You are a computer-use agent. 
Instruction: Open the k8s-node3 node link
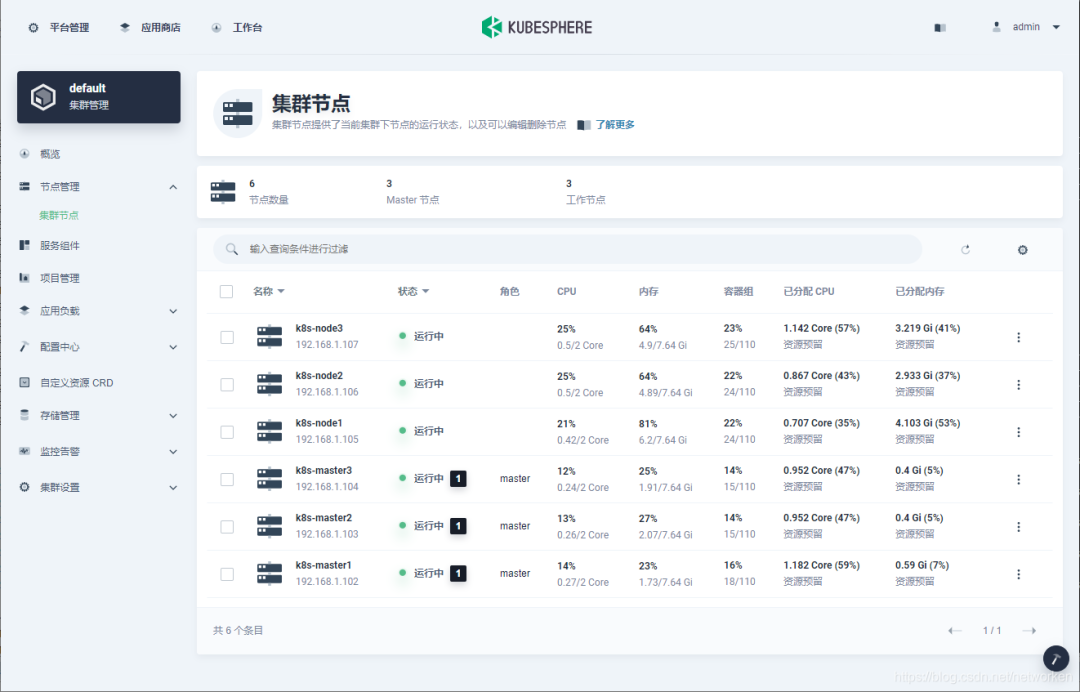(x=319, y=328)
